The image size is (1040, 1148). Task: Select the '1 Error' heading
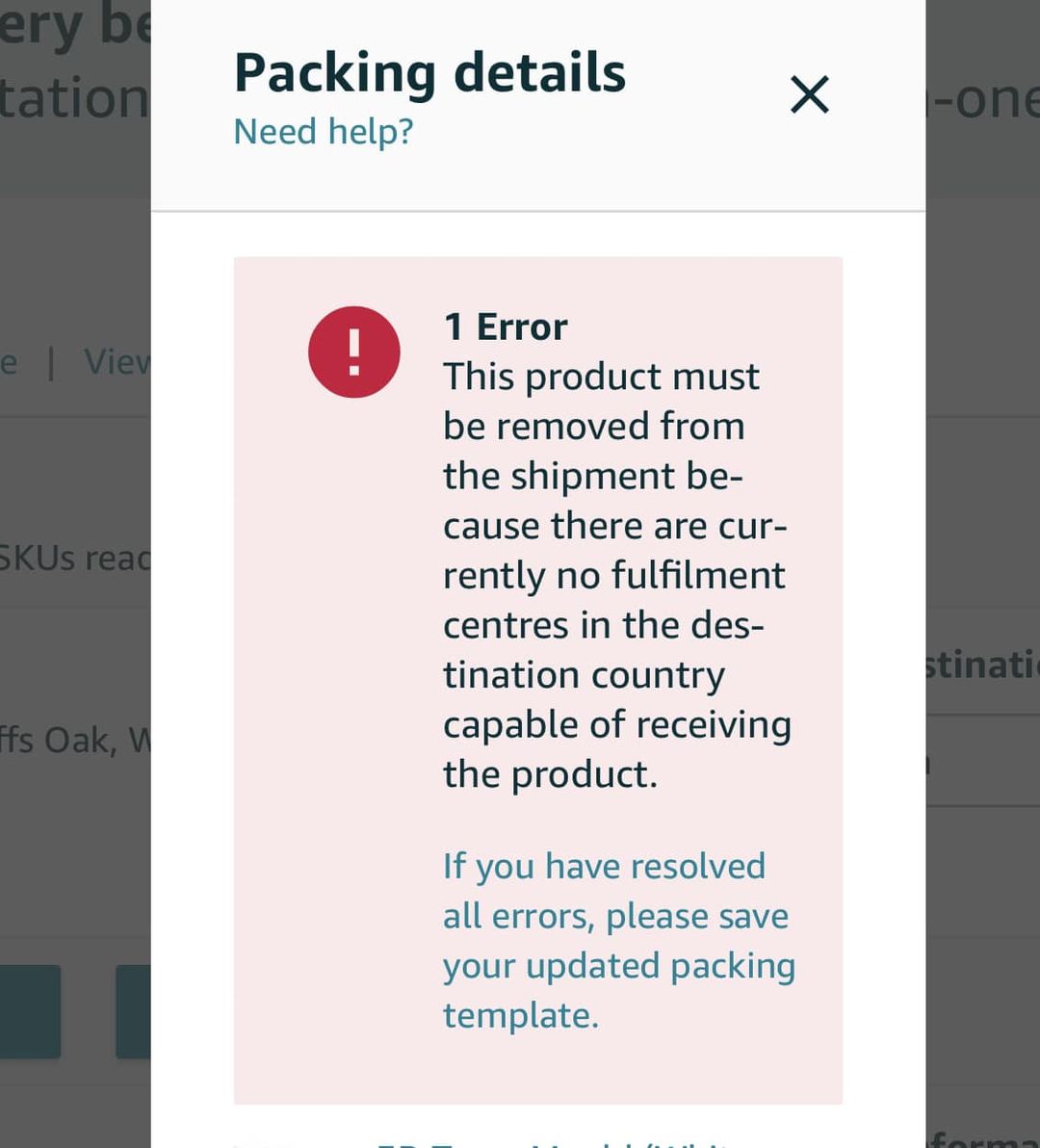click(506, 326)
